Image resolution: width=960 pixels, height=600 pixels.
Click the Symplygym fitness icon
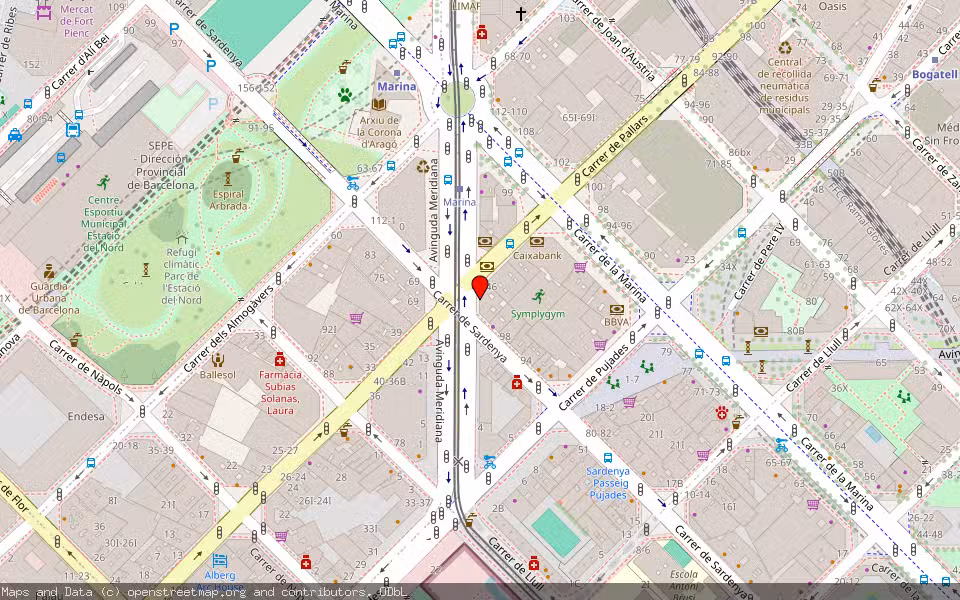click(538, 297)
